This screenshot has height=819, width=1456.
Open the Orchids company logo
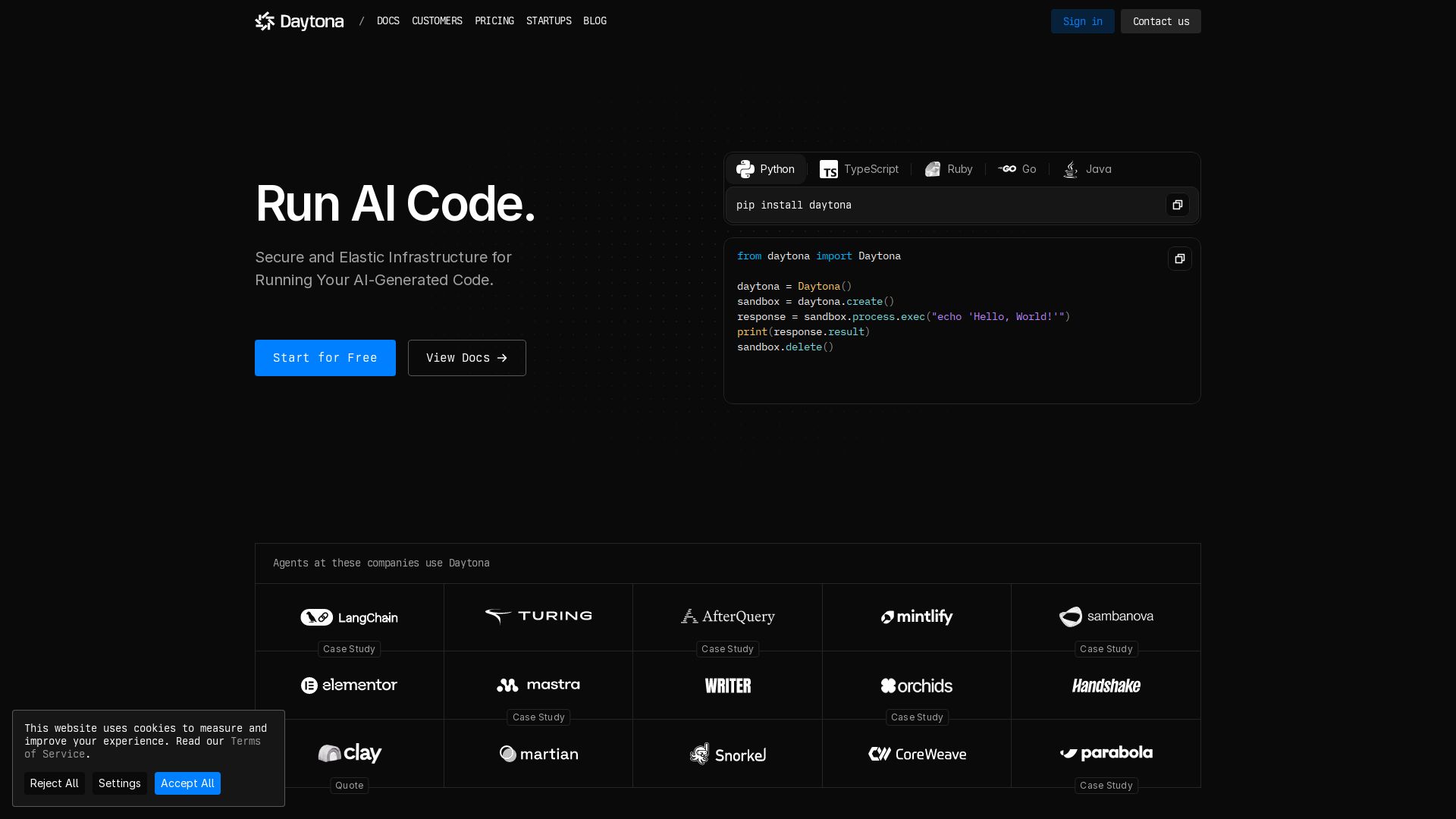(x=916, y=686)
